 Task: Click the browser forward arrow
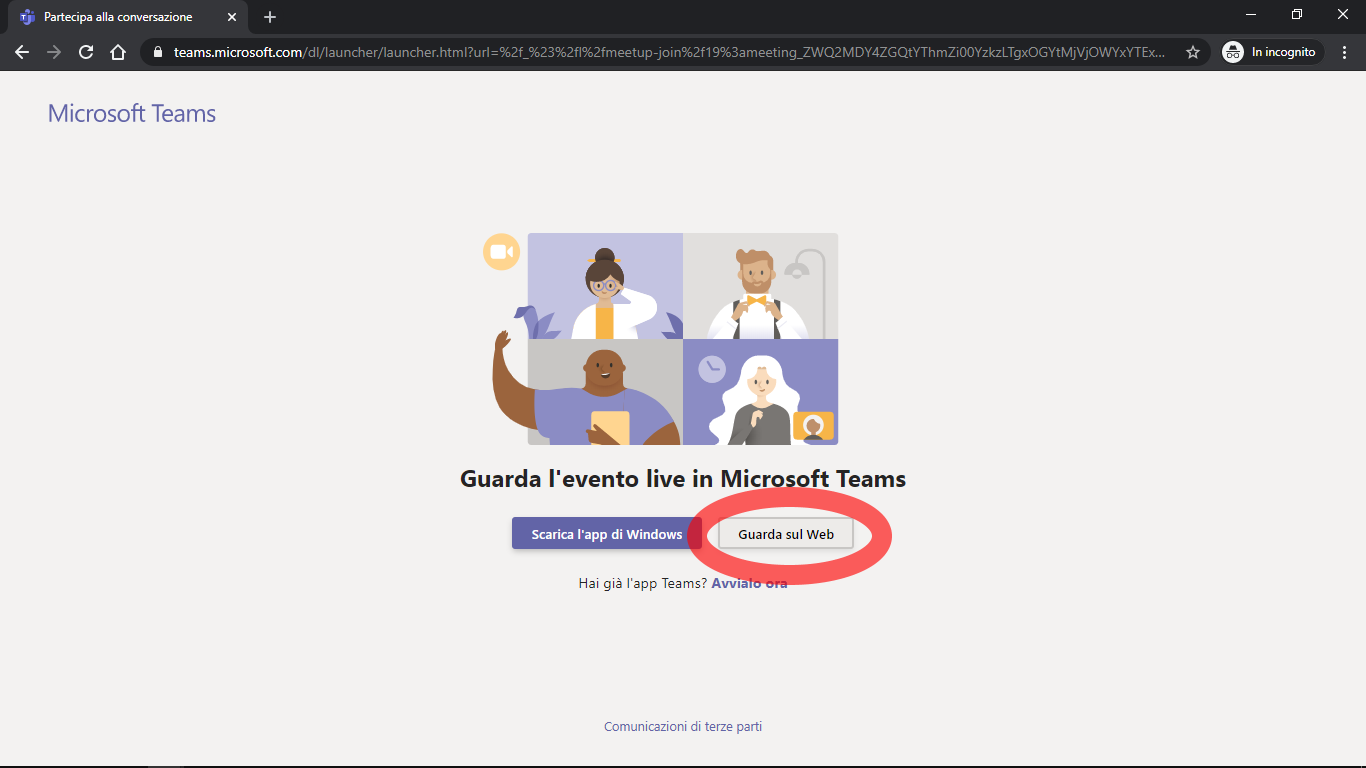tap(54, 52)
